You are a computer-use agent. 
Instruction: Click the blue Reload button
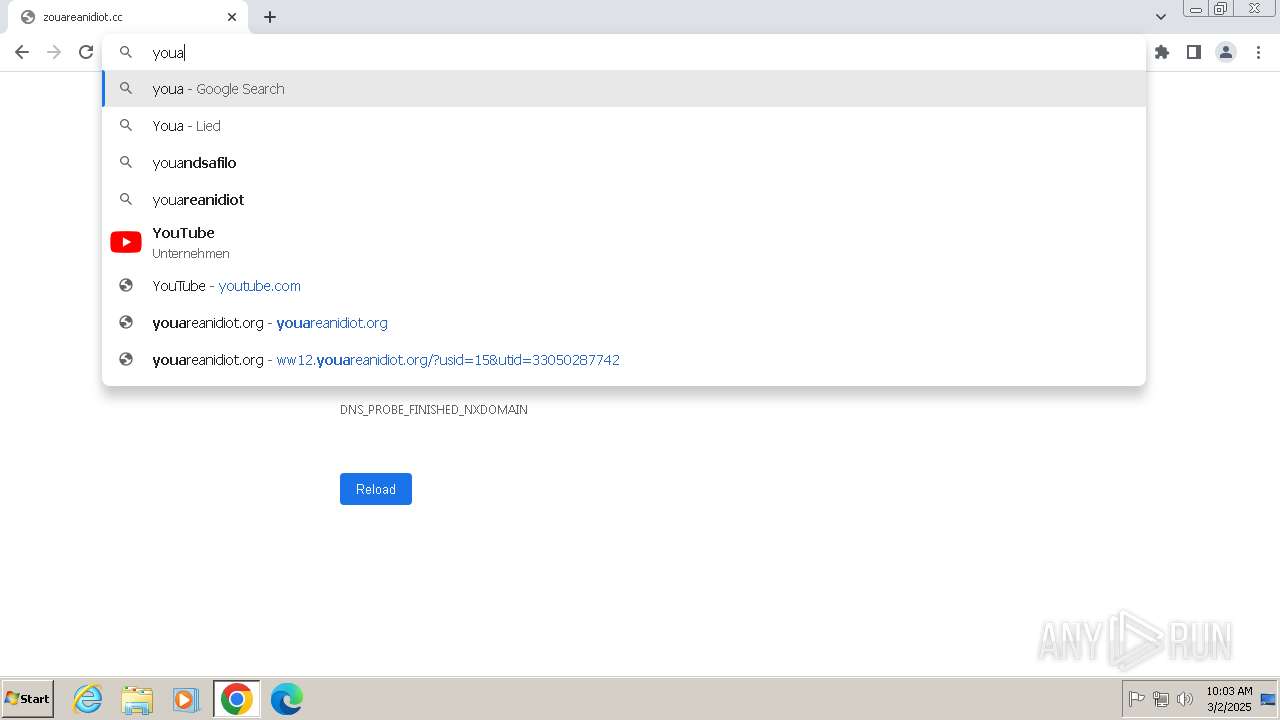(x=376, y=489)
